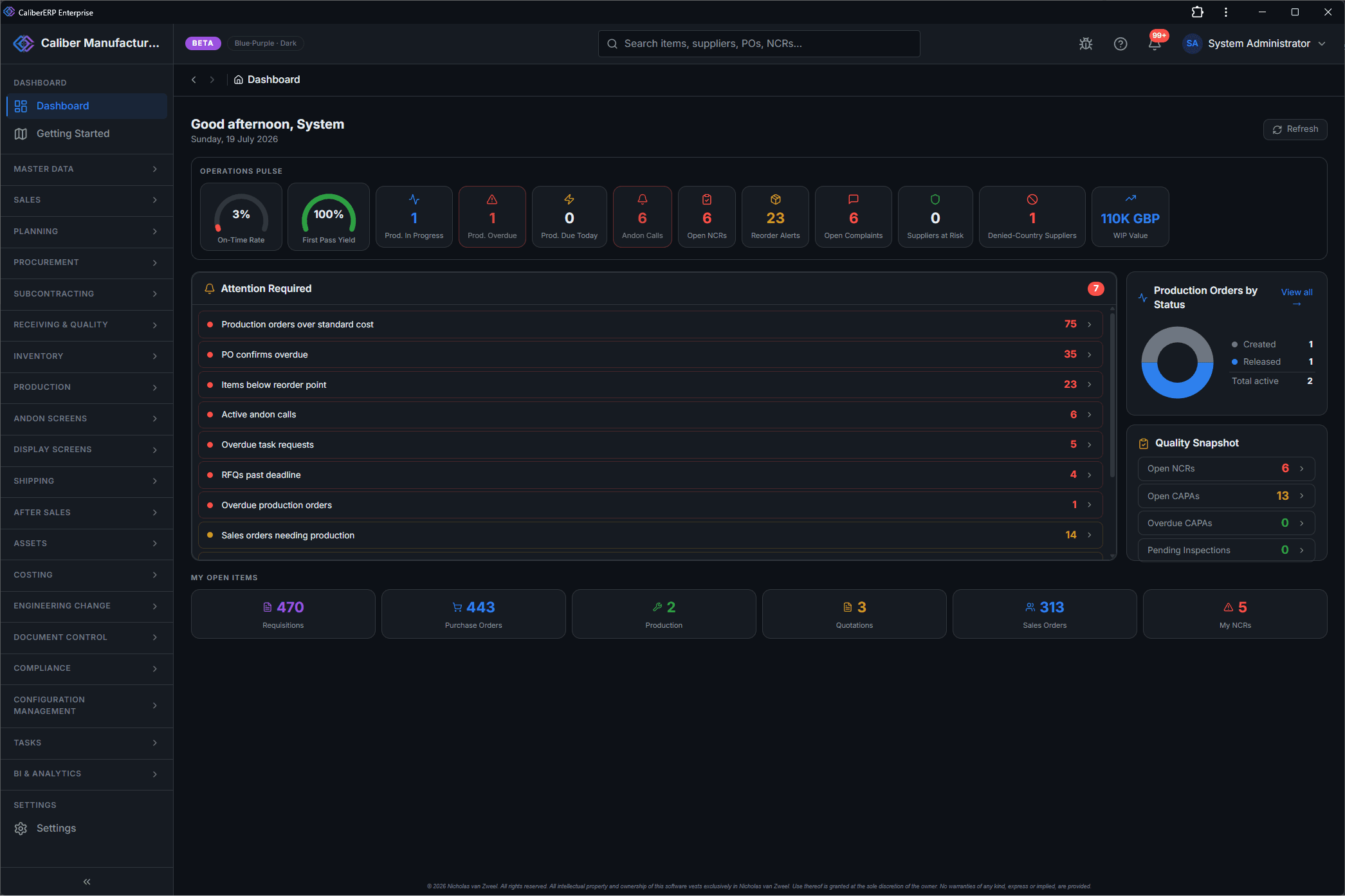Click the Refresh button
The height and width of the screenshot is (896, 1345).
[1295, 129]
